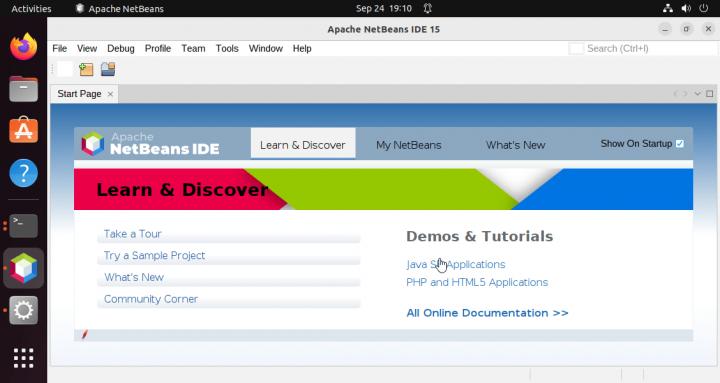Switch to the My NetBeans tab
This screenshot has height=383, width=720.
click(x=408, y=145)
